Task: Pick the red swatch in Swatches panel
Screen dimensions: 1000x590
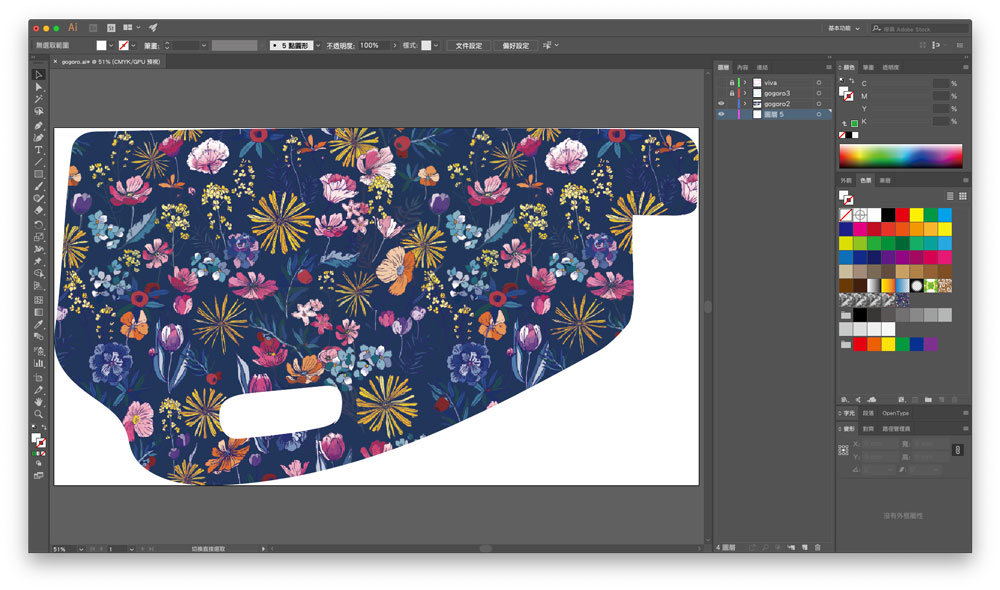Action: (x=902, y=215)
